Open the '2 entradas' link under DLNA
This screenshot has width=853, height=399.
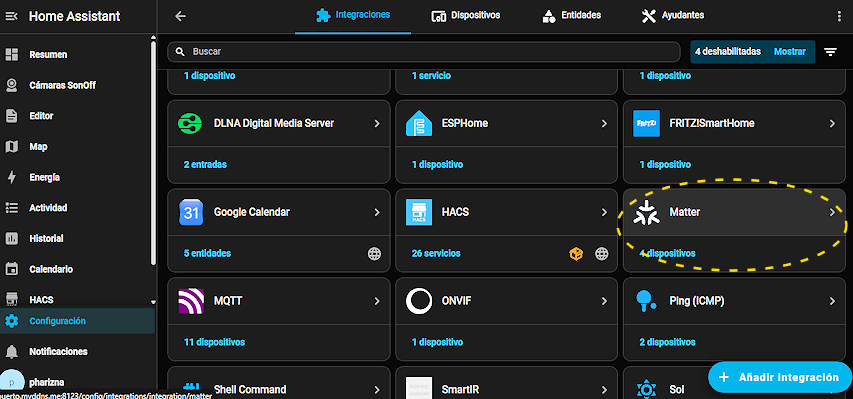click(x=205, y=164)
